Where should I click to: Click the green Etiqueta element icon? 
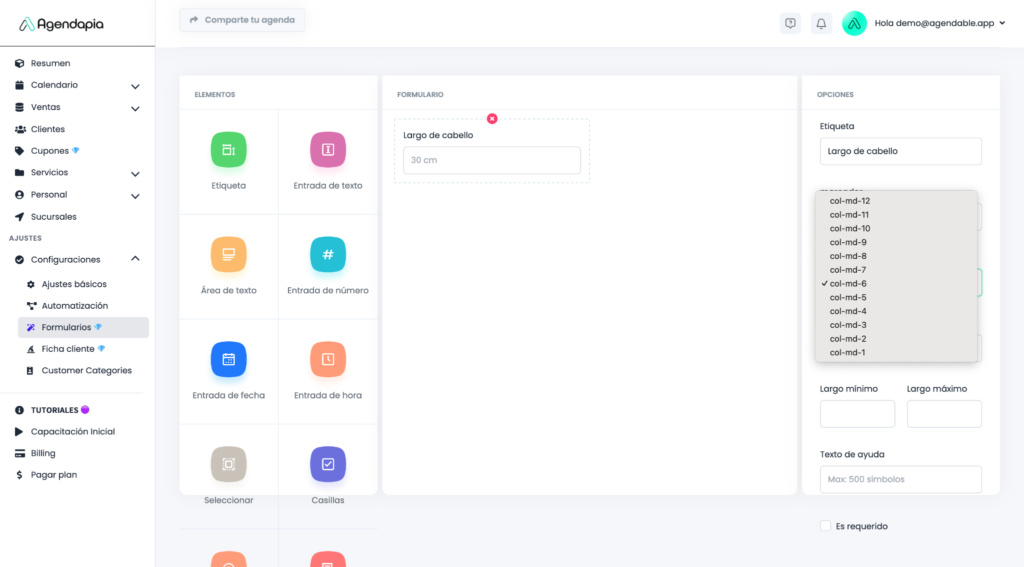click(x=228, y=150)
